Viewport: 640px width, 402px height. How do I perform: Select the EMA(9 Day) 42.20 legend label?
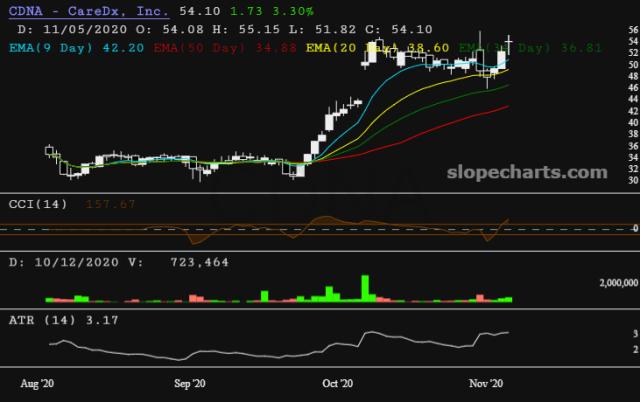tap(76, 48)
